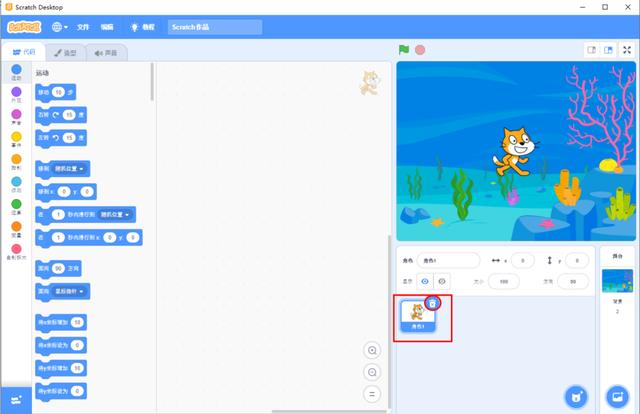This screenshot has height=414, width=640.
Task: Click the zoom in workspace button
Action: (x=373, y=350)
